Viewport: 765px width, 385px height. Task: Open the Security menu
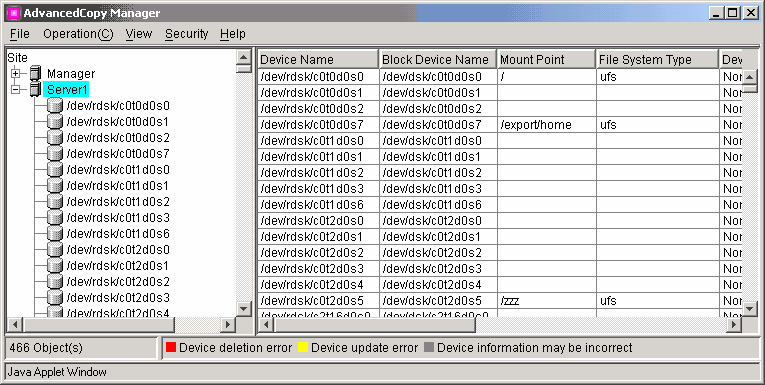(186, 34)
